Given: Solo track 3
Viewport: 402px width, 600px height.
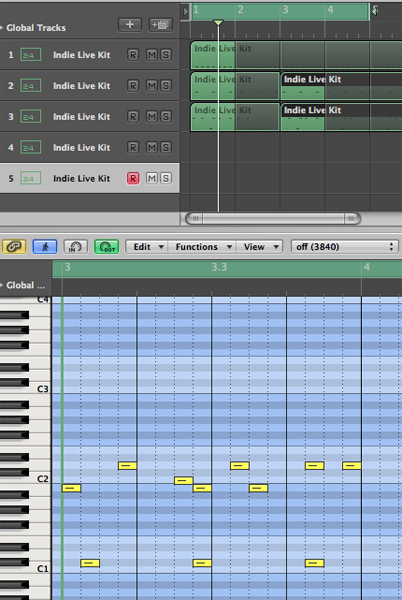Looking at the screenshot, I should 166,116.
